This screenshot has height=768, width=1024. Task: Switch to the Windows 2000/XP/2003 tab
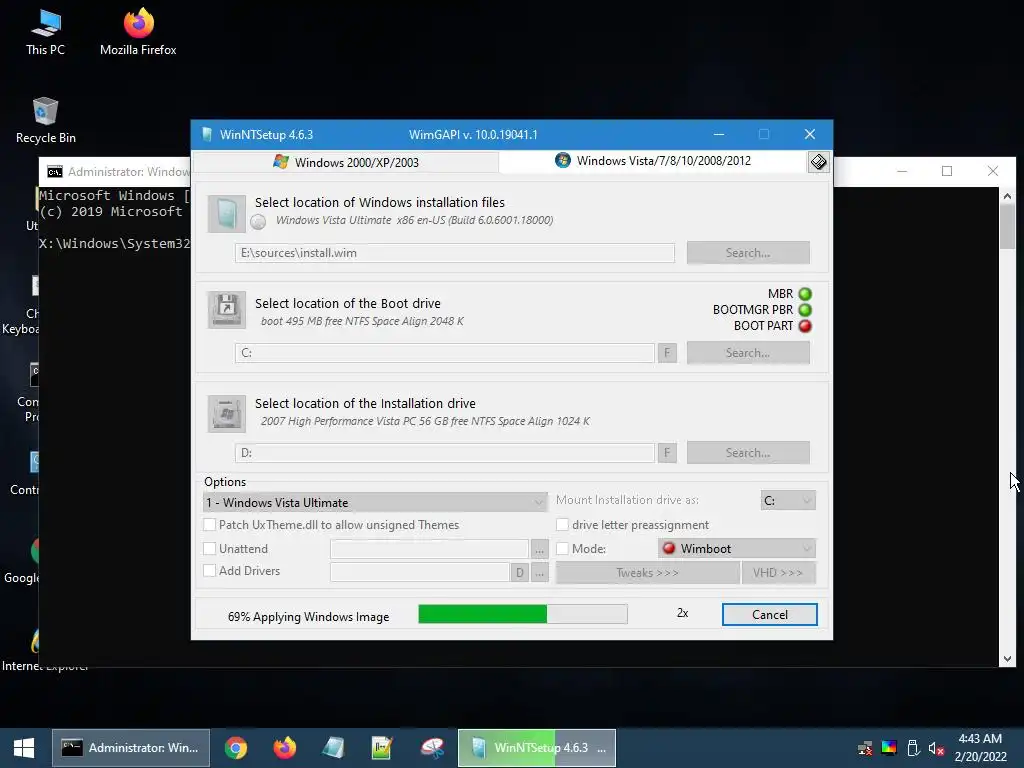point(346,162)
